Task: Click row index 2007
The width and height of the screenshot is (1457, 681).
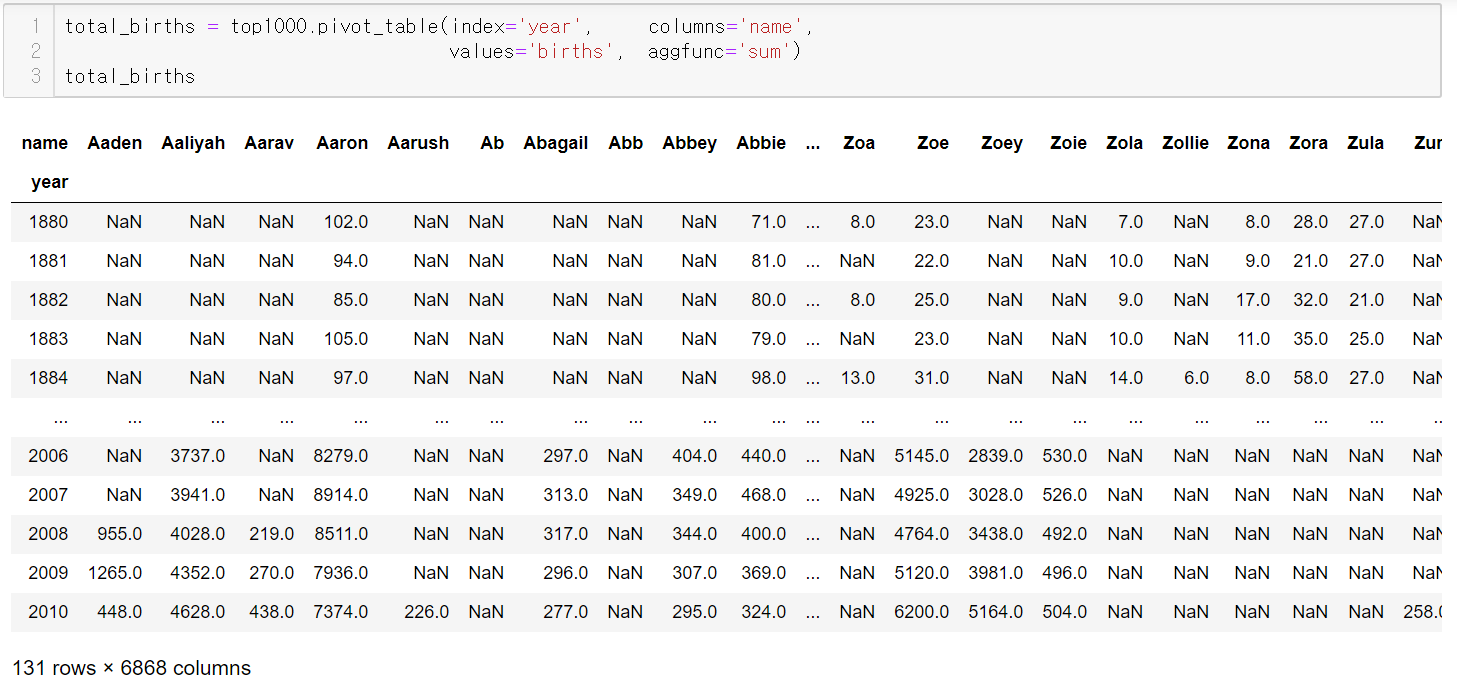Action: point(48,495)
